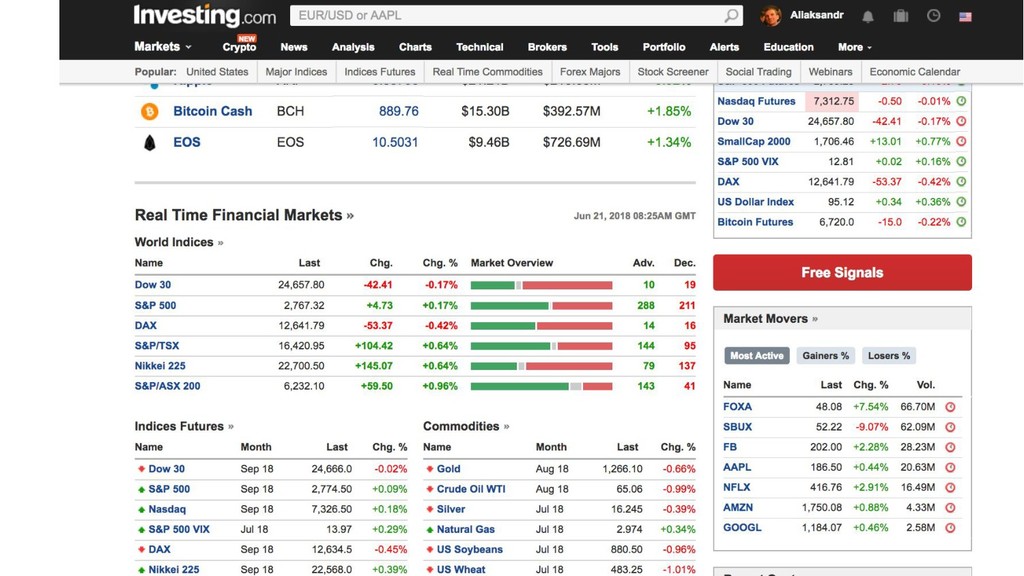
Task: Open the Stock Screener link
Action: click(x=673, y=72)
